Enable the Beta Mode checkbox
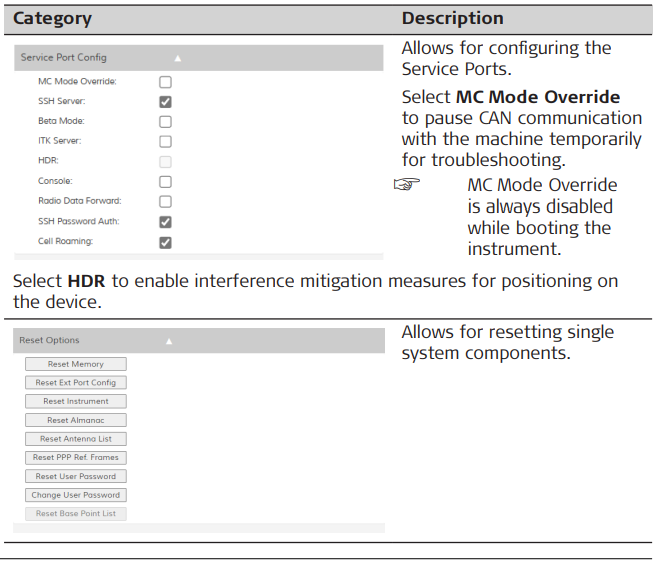 [165, 122]
